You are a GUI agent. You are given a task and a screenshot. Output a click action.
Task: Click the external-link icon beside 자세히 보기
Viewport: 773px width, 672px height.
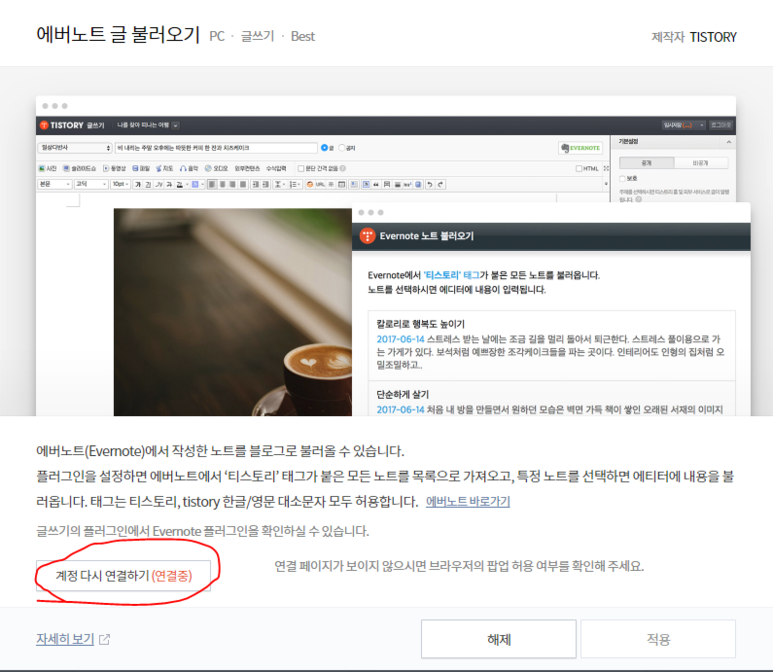[105, 639]
